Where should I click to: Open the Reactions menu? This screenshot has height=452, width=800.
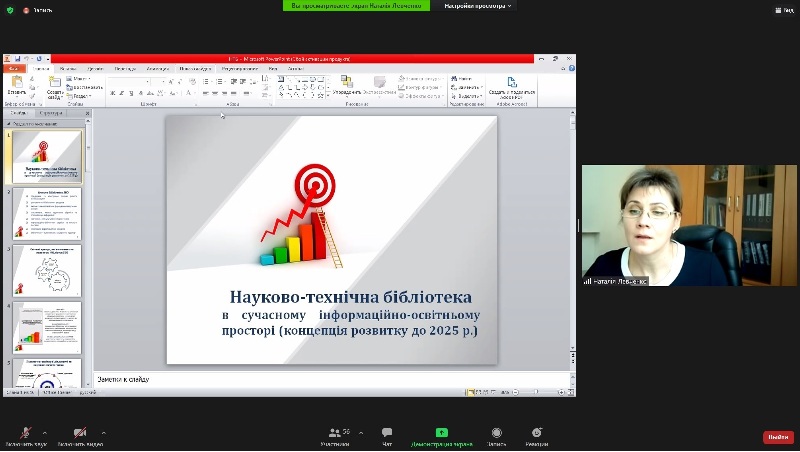(537, 433)
